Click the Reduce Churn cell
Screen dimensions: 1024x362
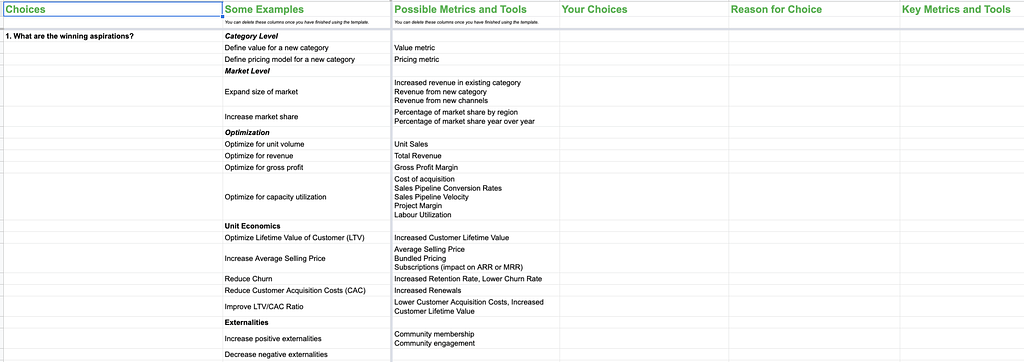pos(307,278)
